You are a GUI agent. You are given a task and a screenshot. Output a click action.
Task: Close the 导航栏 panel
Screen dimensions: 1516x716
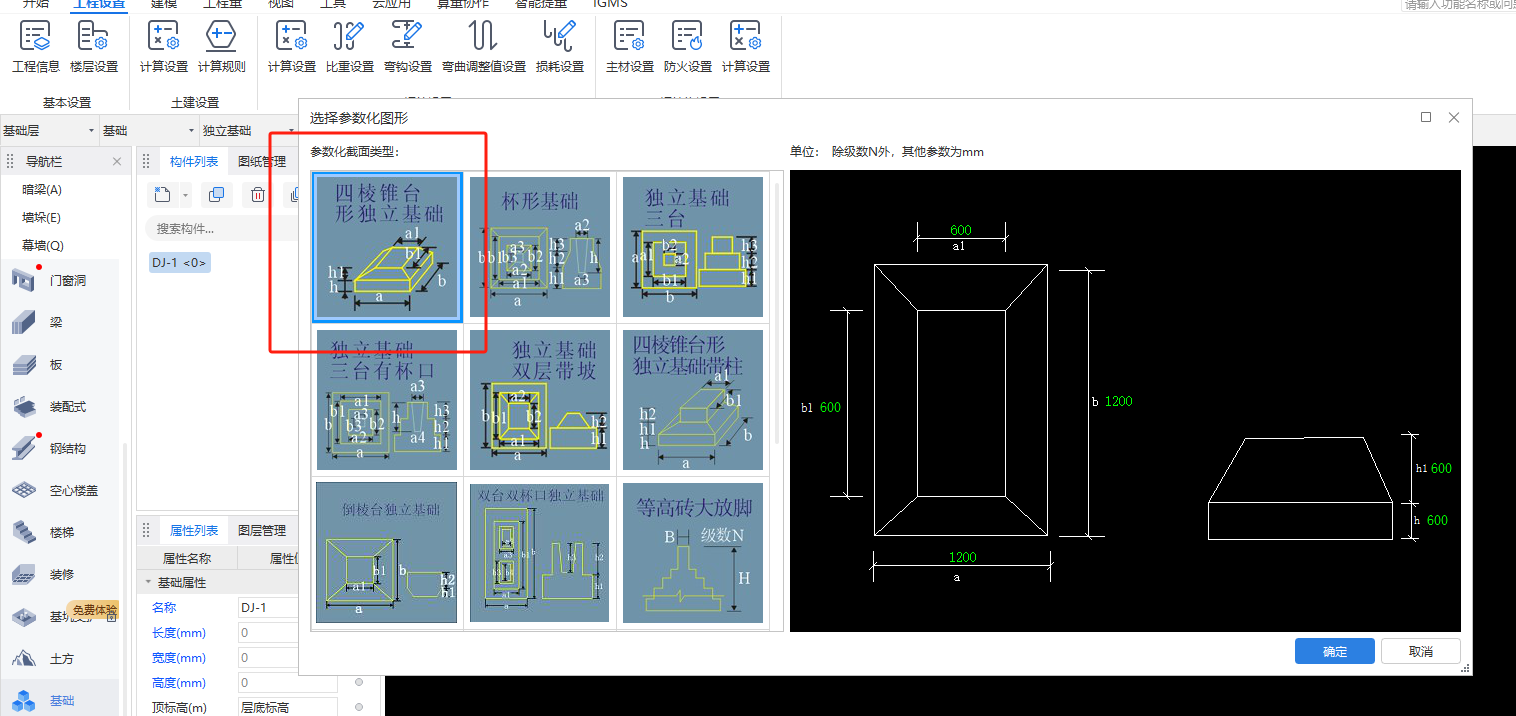117,162
